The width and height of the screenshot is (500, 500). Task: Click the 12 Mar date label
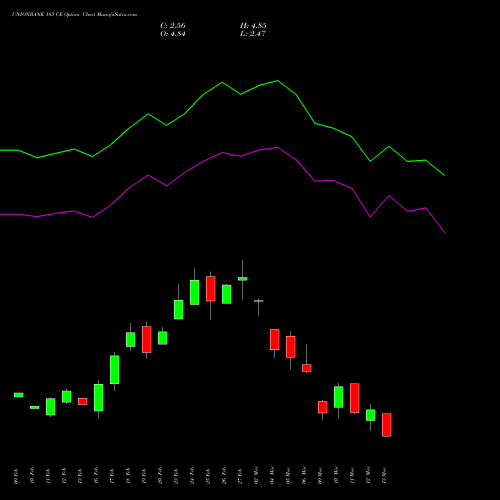(x=368, y=475)
